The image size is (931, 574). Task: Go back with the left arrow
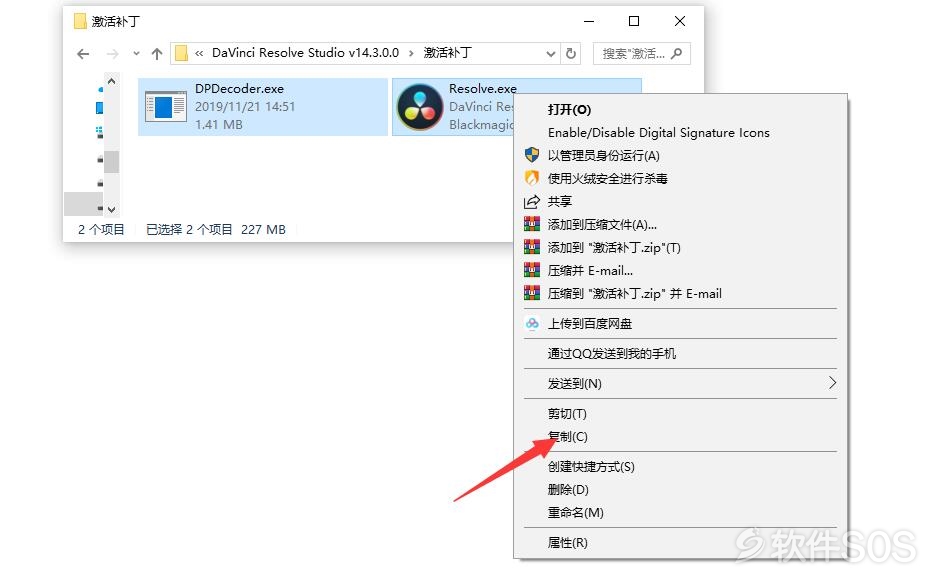pyautogui.click(x=83, y=54)
